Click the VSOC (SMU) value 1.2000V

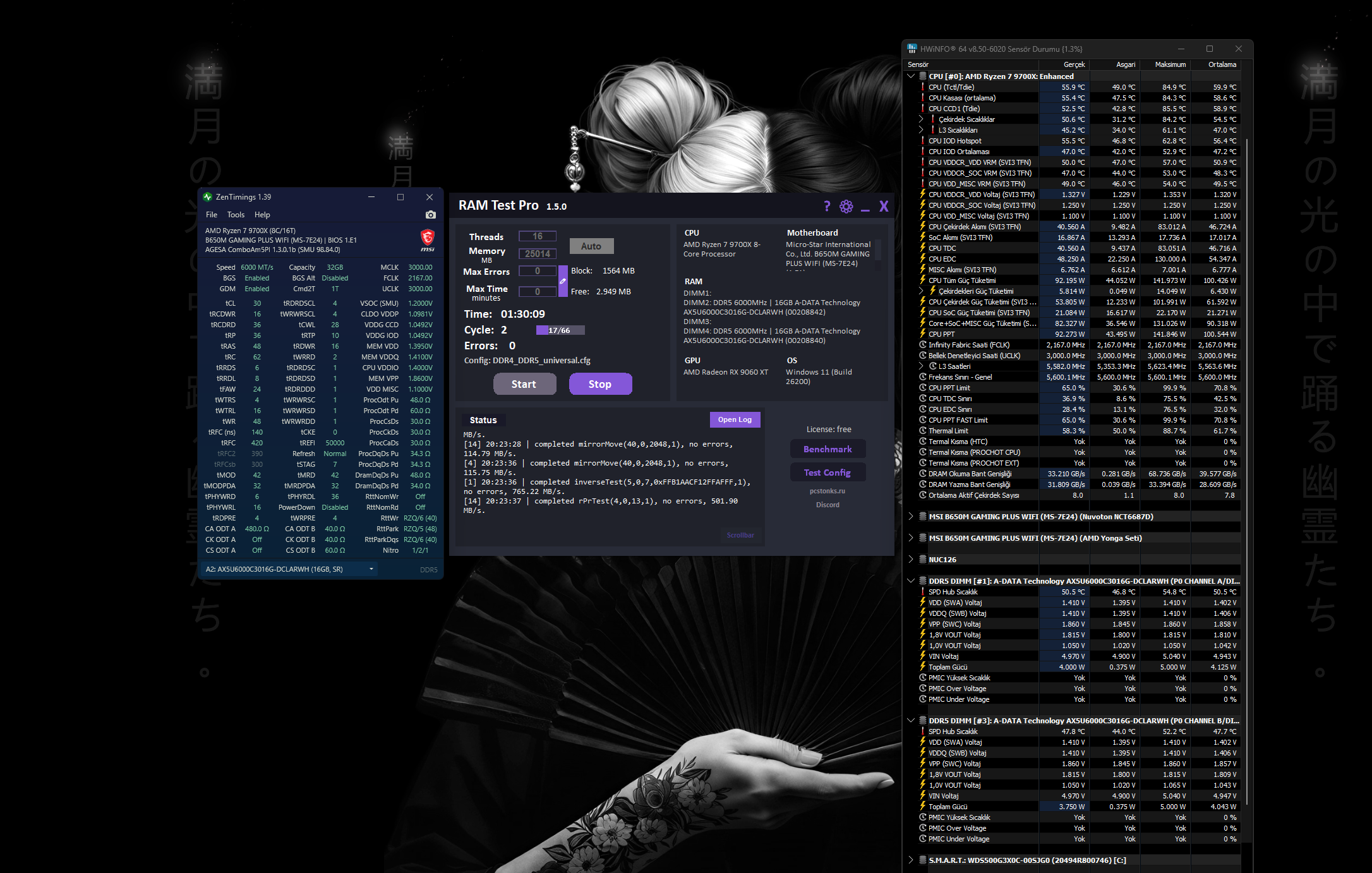[x=420, y=303]
